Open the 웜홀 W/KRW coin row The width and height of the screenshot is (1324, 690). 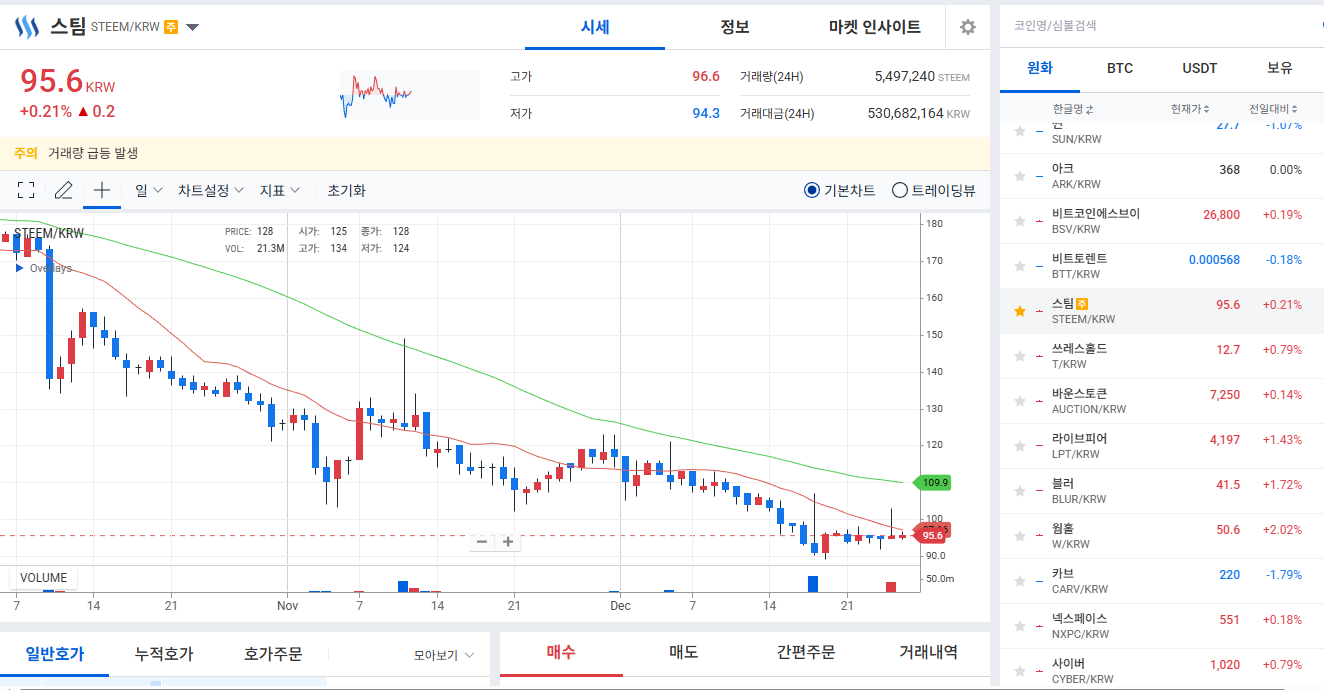coord(1162,536)
